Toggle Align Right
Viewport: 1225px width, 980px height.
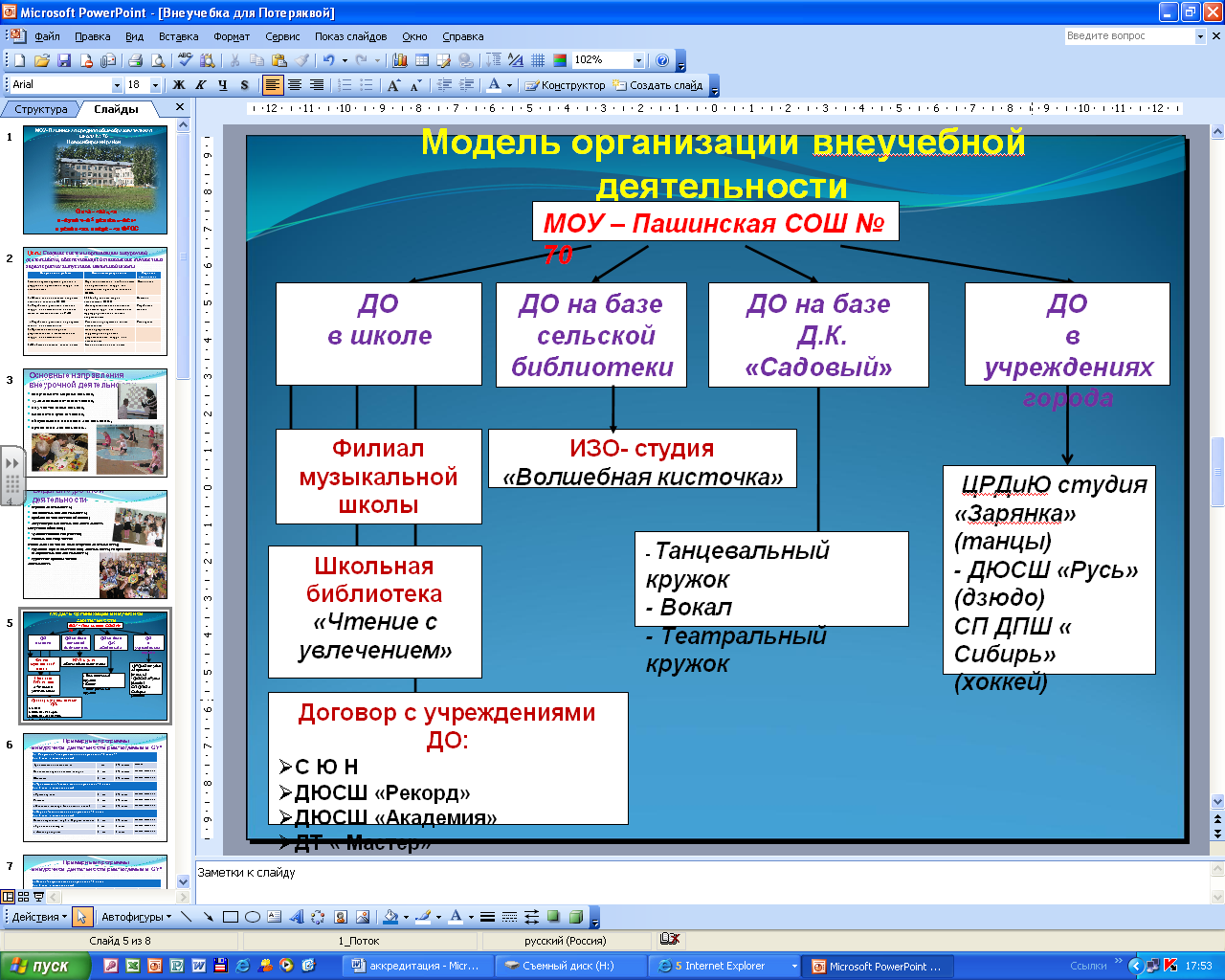317,85
